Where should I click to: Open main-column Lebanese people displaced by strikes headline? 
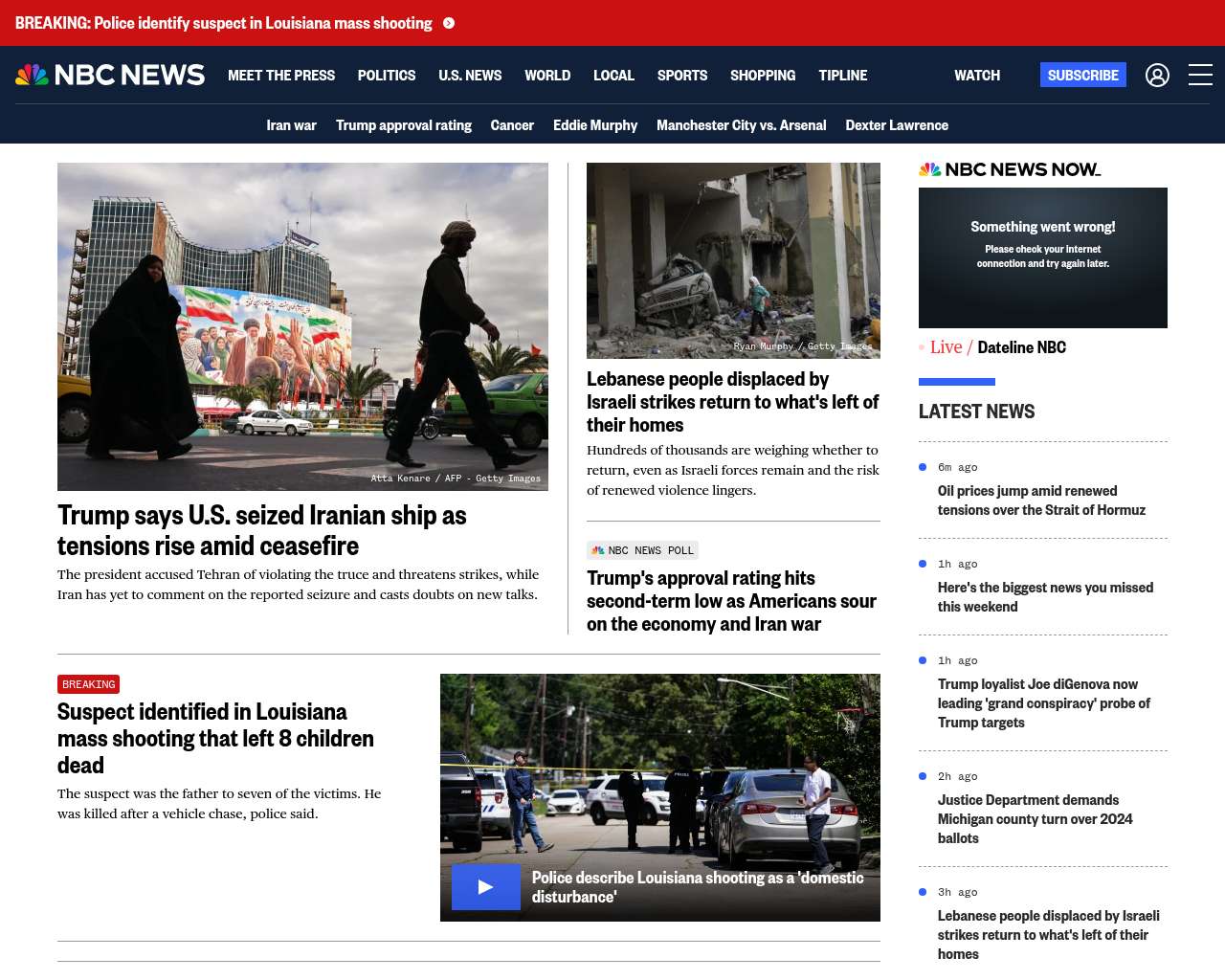pos(732,402)
